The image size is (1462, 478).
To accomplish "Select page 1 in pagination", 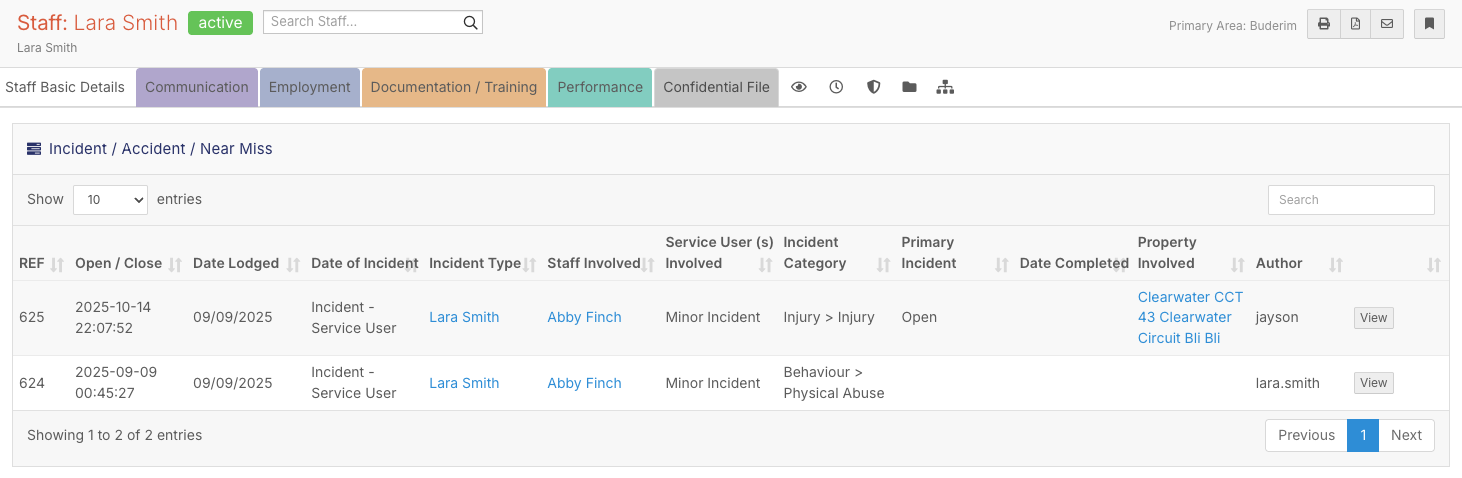I will (x=1363, y=435).
